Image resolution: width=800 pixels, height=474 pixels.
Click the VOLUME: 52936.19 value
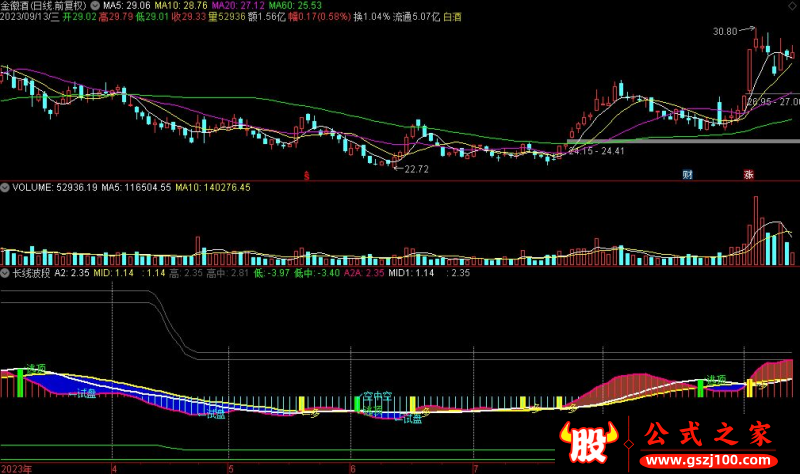click(x=55, y=188)
